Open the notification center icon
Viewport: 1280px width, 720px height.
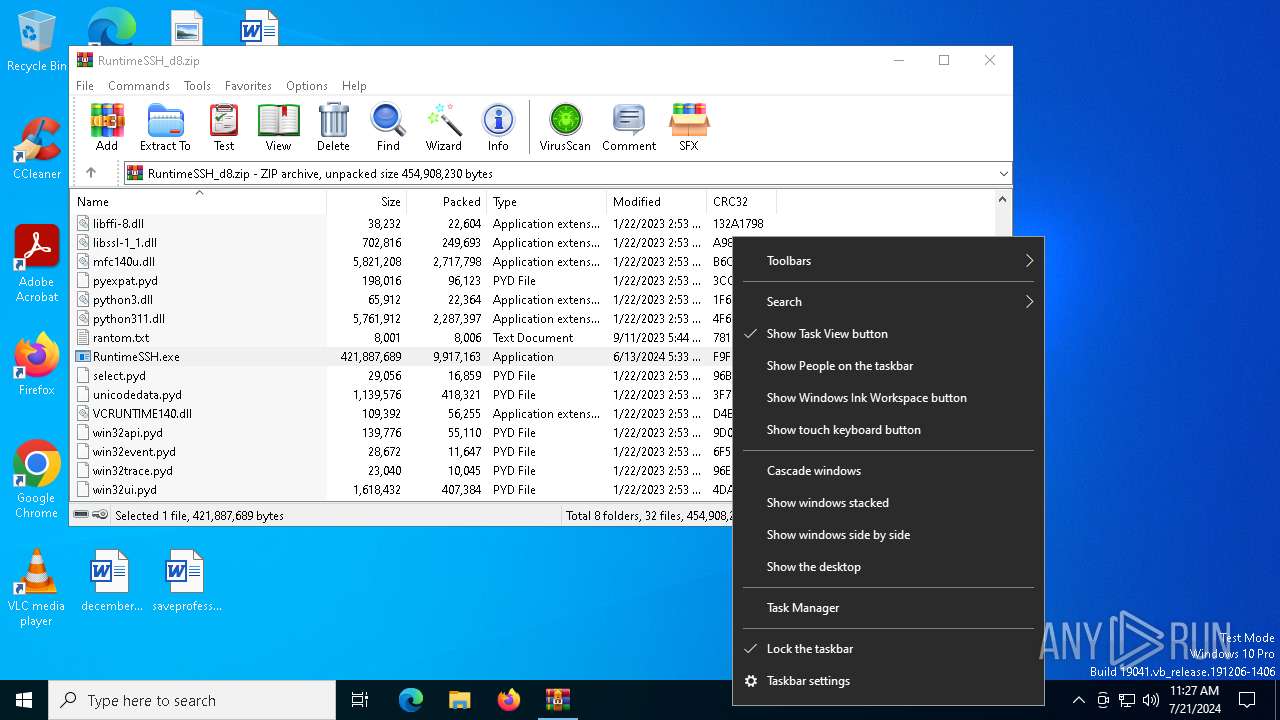pos(1247,700)
